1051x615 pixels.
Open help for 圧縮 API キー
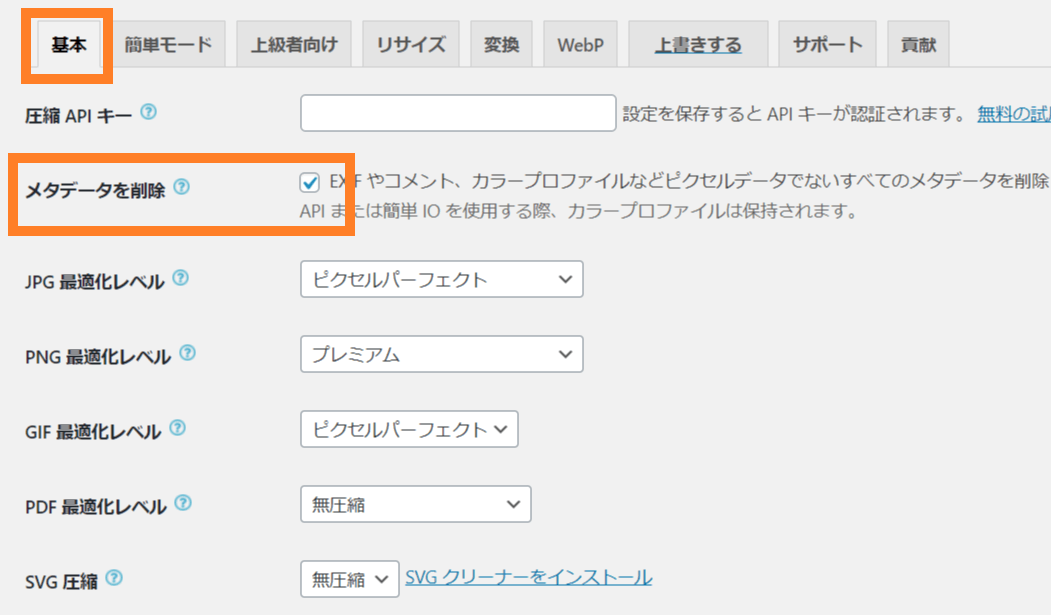[149, 112]
